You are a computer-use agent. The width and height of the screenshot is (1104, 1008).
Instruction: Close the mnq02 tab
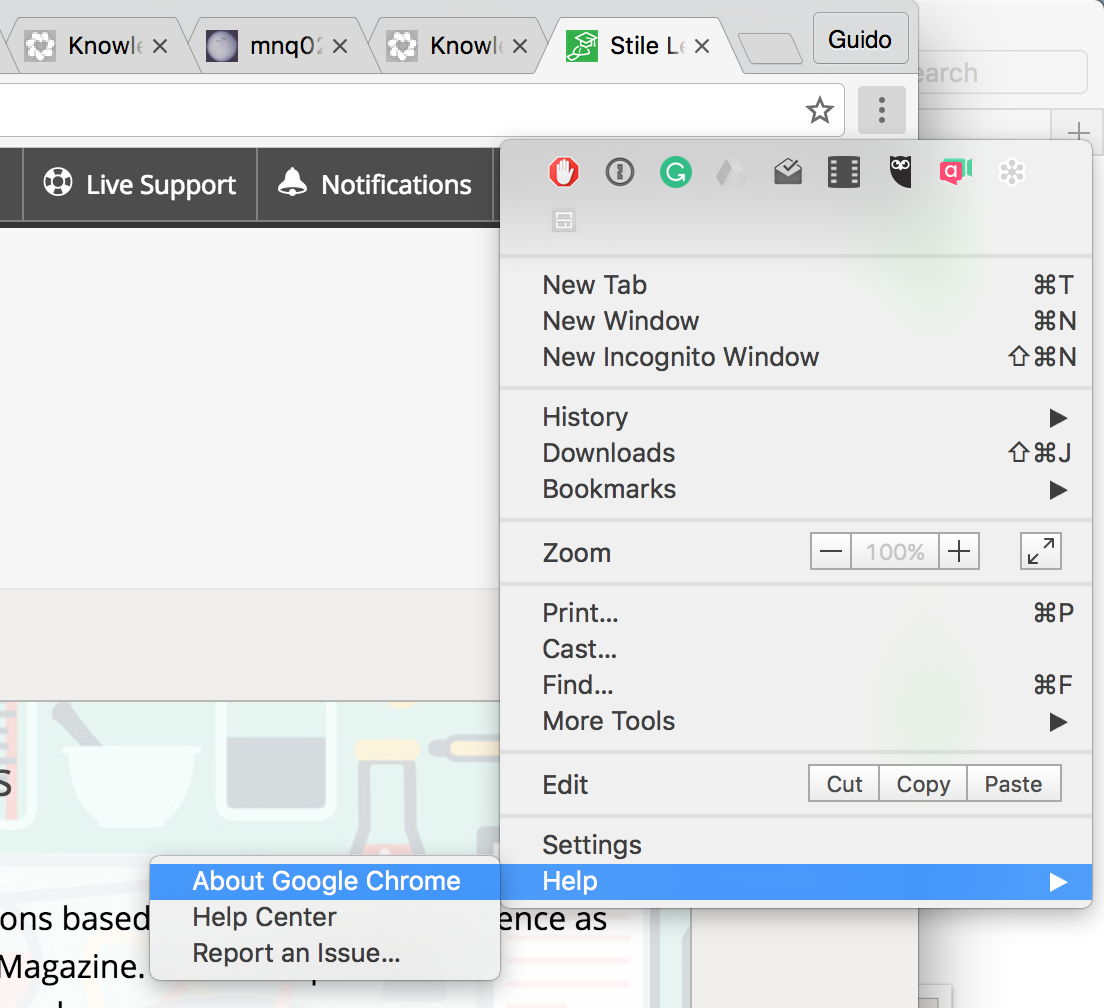pos(339,46)
